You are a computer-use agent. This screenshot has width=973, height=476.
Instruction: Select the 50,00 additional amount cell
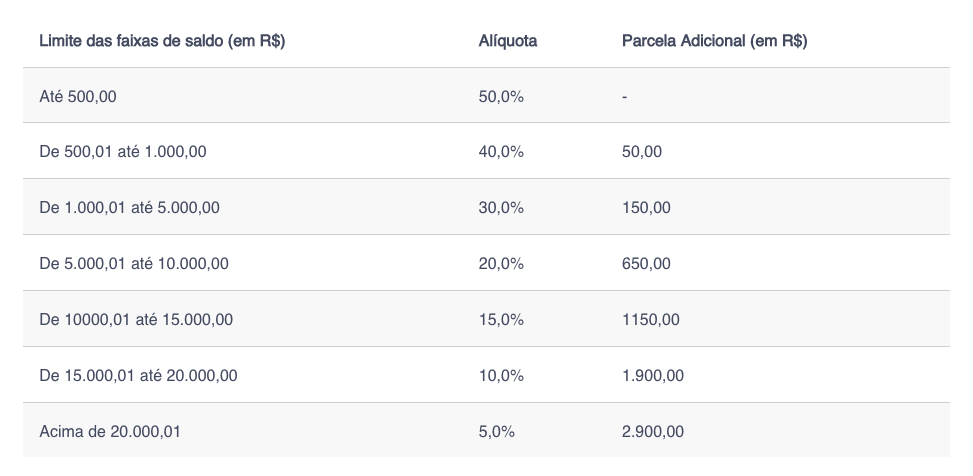(641, 152)
